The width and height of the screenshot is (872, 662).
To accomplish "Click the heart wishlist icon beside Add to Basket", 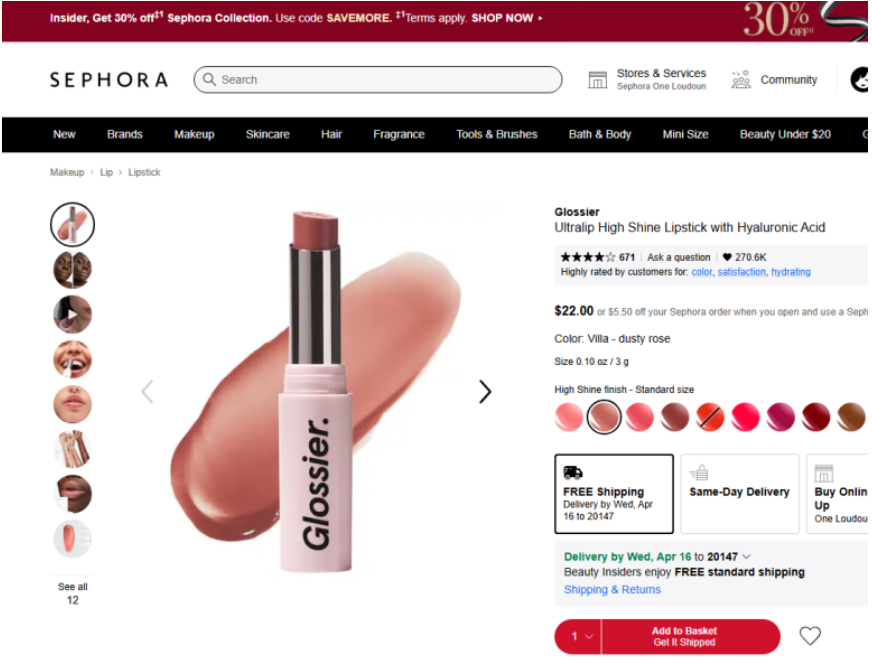I will (x=810, y=635).
